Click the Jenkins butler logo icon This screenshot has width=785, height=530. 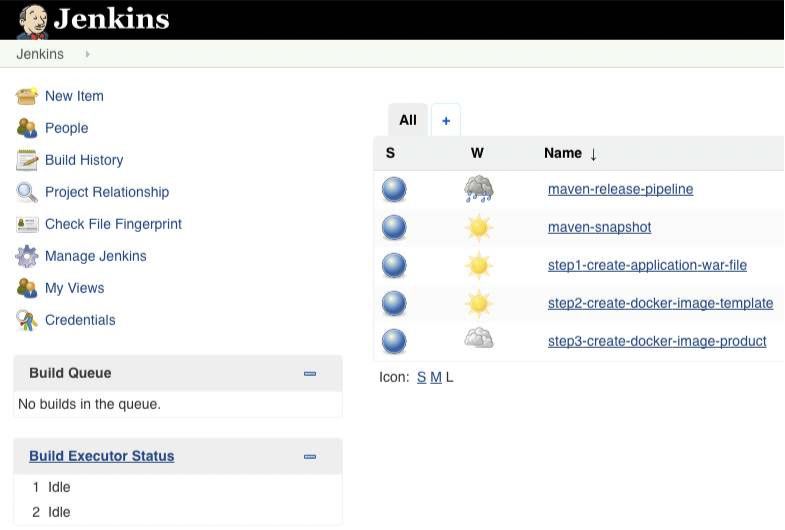pos(33,22)
